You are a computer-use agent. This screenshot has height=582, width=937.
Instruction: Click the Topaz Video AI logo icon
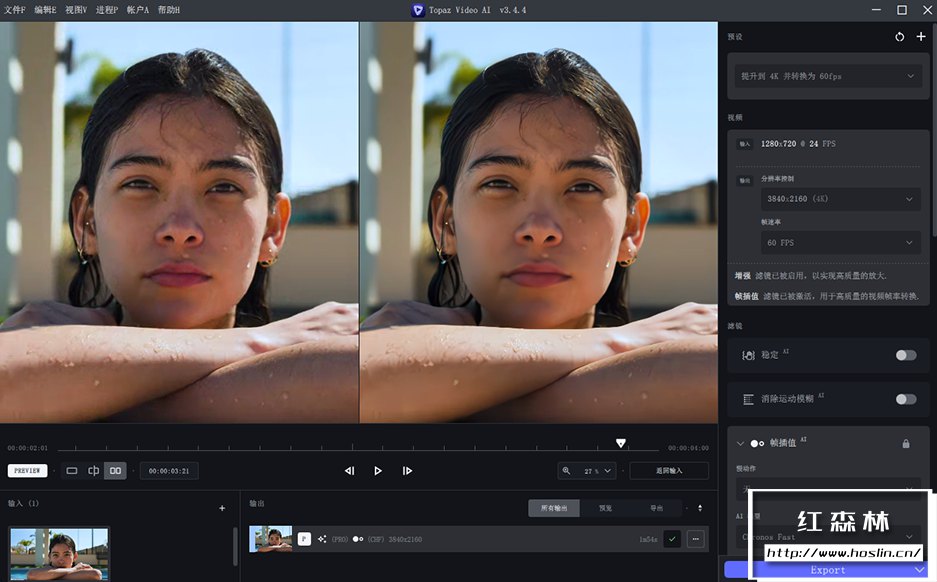tap(418, 10)
